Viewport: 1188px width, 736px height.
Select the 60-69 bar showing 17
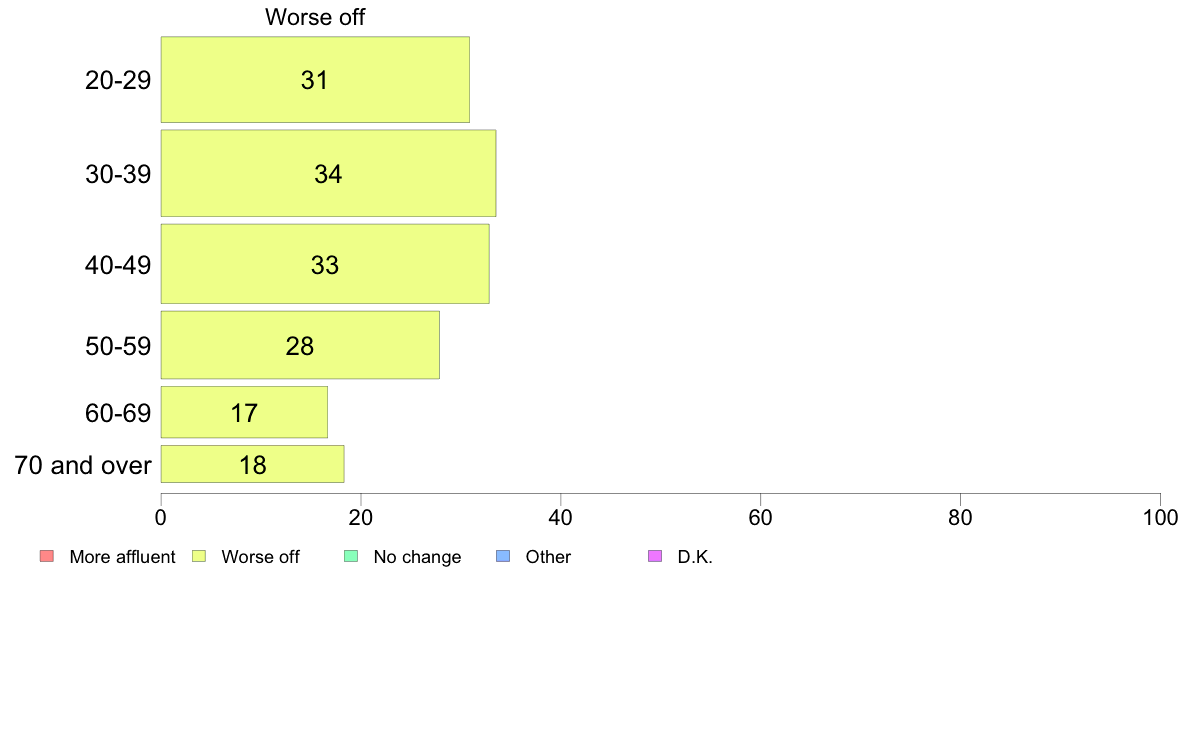[244, 412]
